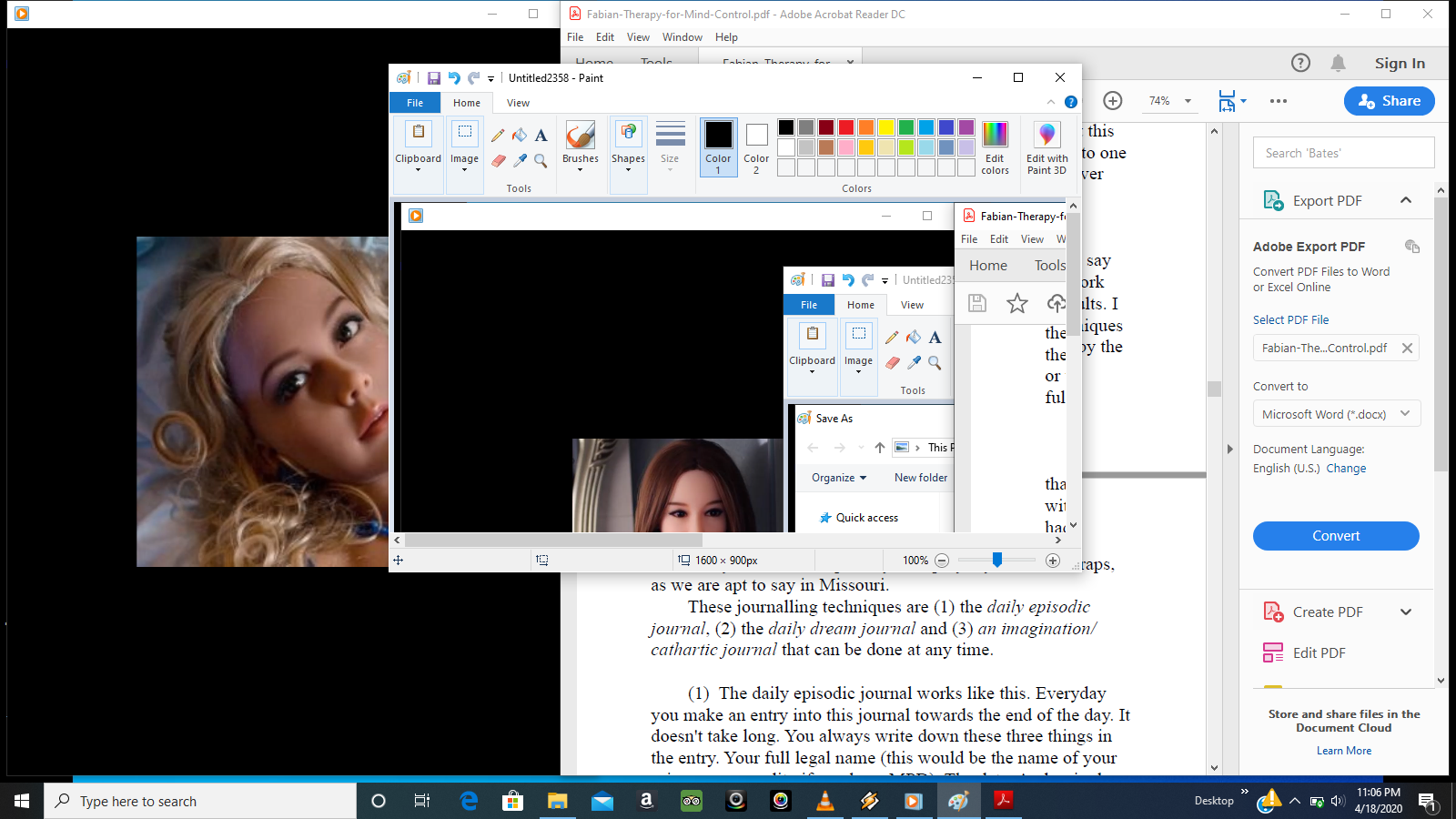Open Microsoft Store from the taskbar
This screenshot has width=1456, height=819.
coord(513,801)
